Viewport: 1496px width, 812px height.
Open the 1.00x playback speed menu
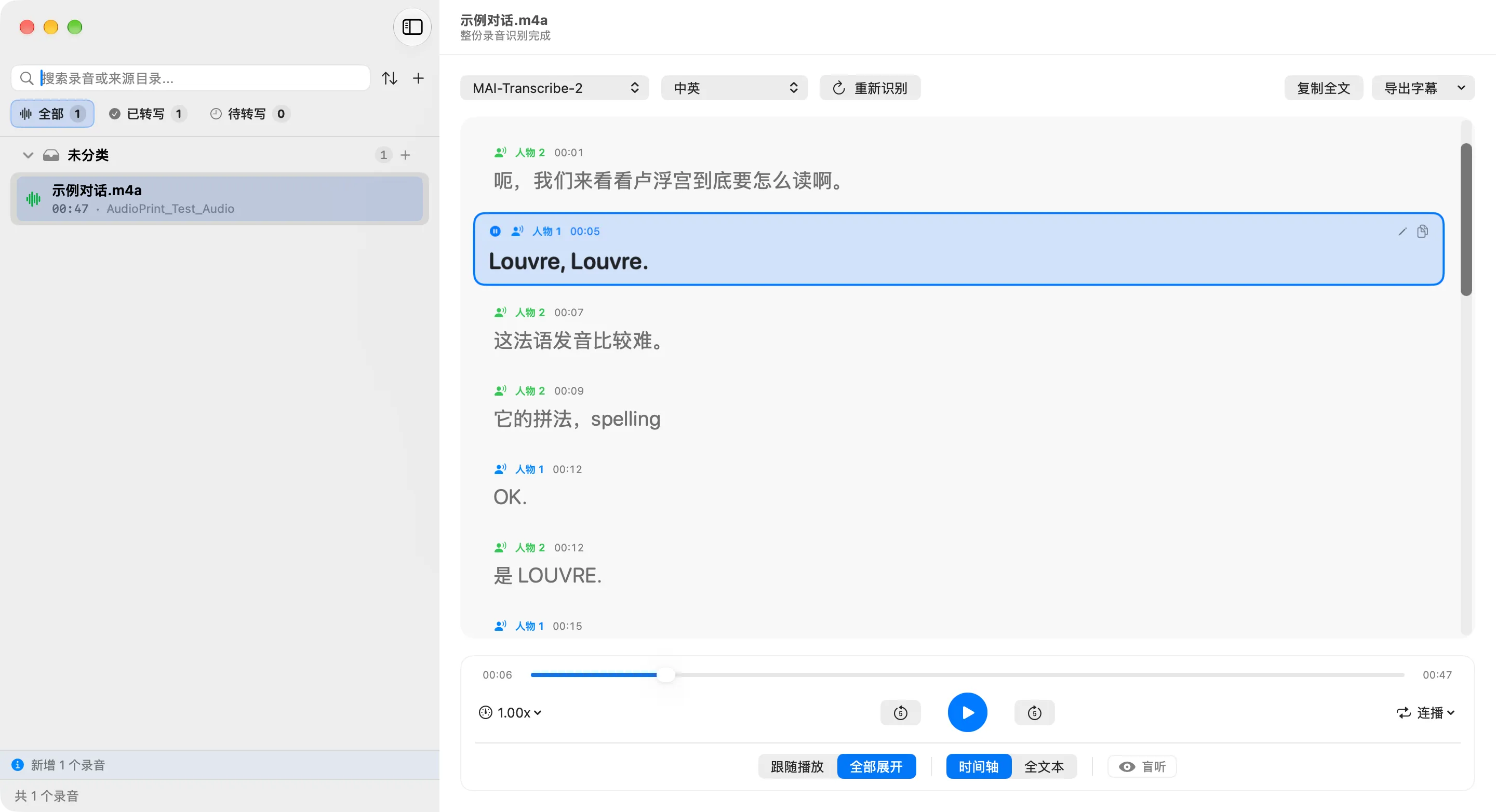tap(510, 712)
